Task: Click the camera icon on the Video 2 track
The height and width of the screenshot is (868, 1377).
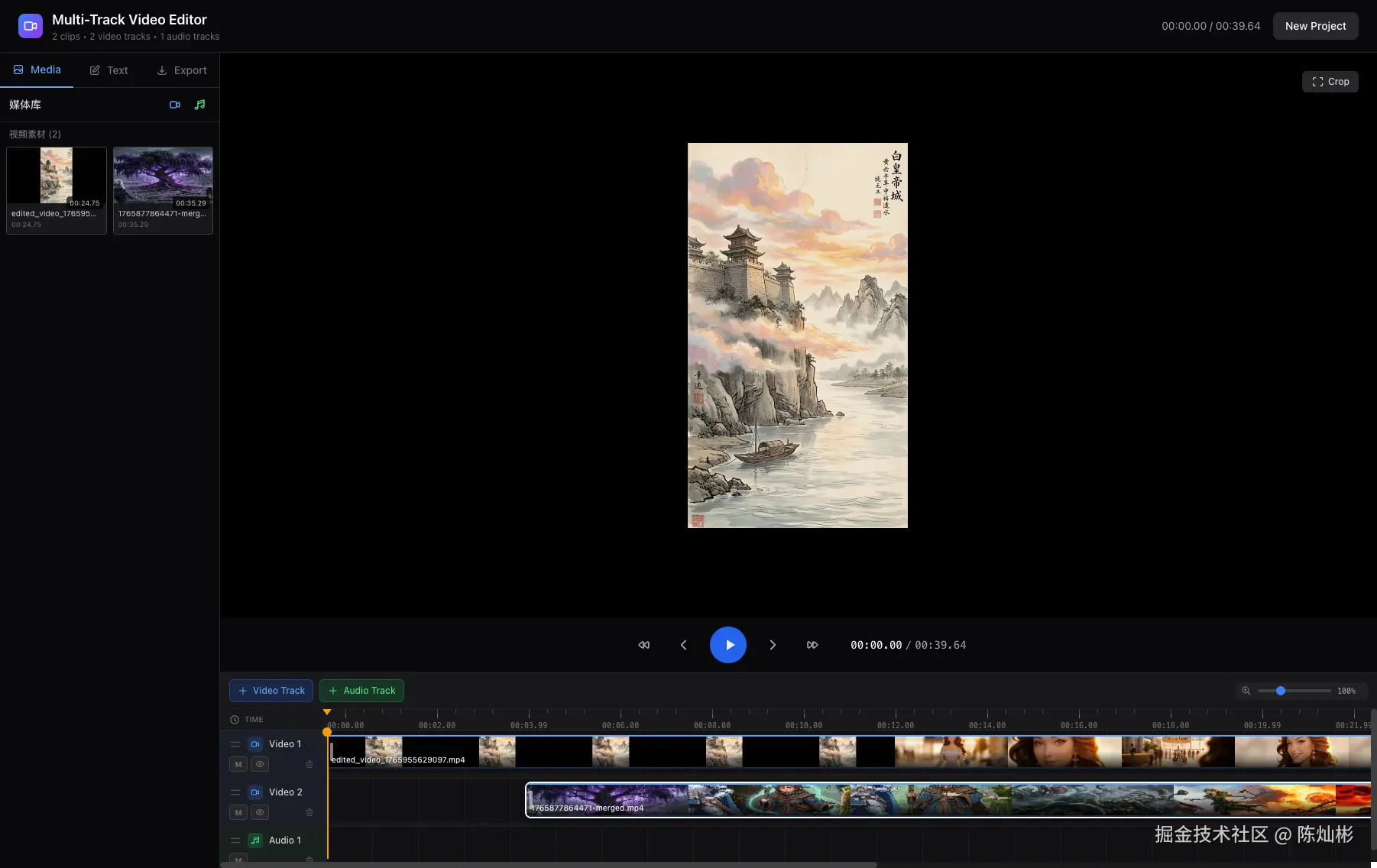Action: point(255,792)
